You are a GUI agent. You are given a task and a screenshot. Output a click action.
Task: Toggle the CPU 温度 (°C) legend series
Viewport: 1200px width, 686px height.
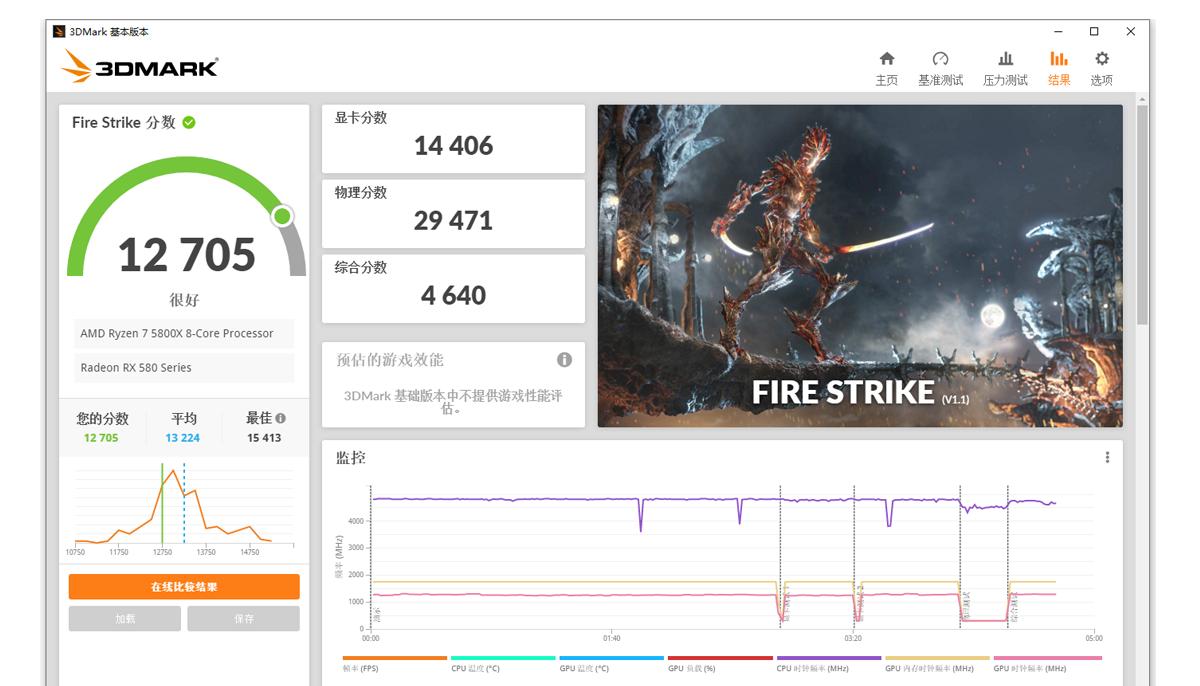[x=475, y=668]
